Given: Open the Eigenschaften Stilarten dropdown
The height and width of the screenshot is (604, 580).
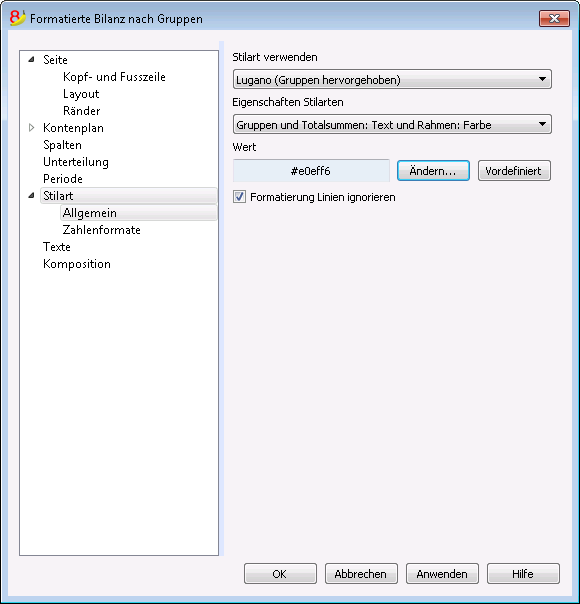Looking at the screenshot, I should 392,124.
